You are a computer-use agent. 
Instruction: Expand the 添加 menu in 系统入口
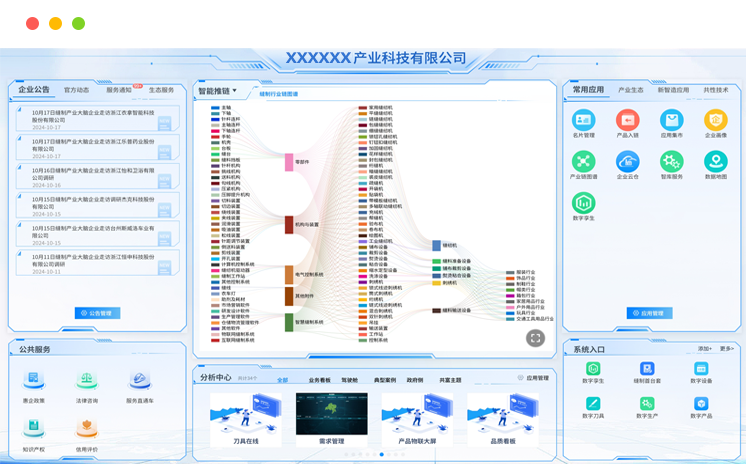(705, 349)
